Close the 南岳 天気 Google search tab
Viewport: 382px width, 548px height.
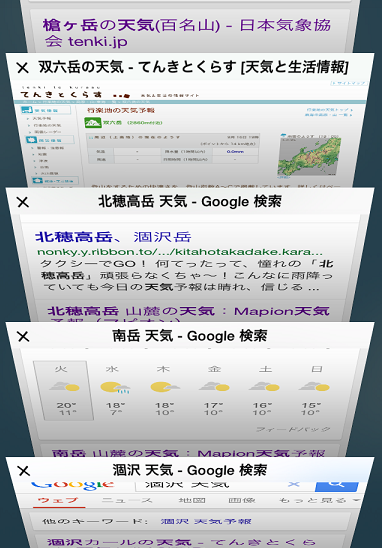click(x=23, y=337)
